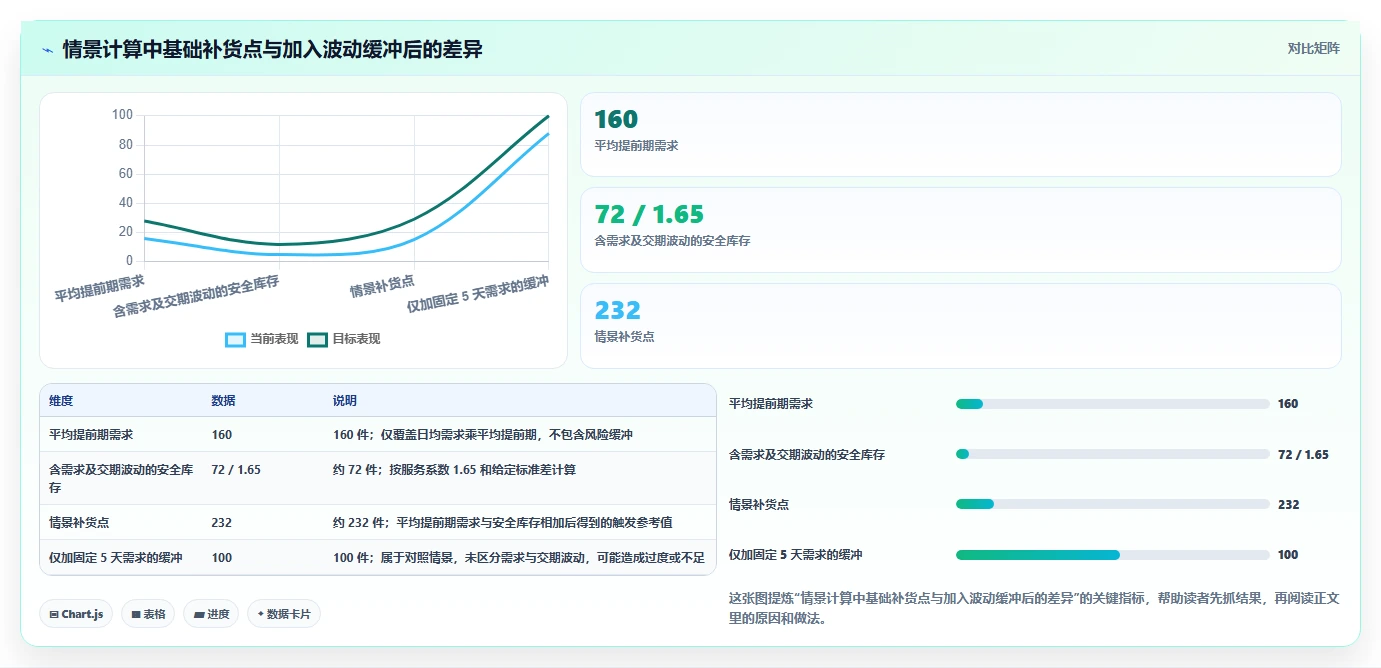Viewport: 1381px width, 668px height.
Task: Click the 160 平均提前期需求 stat card
Action: pos(960,135)
